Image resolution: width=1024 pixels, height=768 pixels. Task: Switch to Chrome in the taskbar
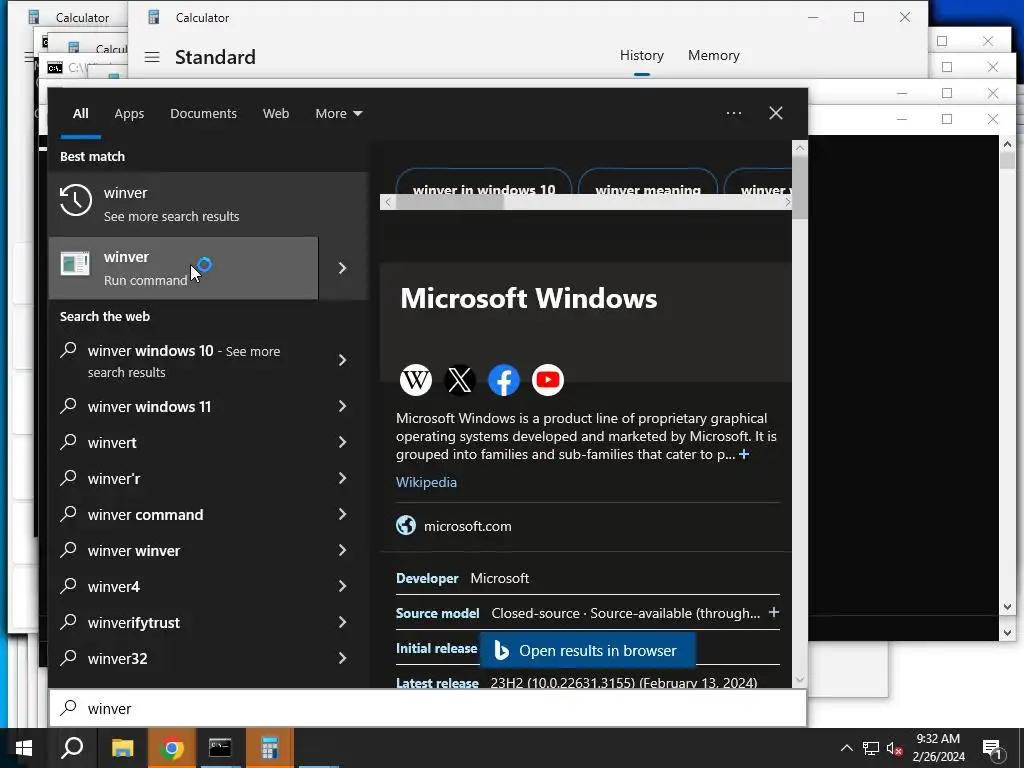tap(172, 748)
